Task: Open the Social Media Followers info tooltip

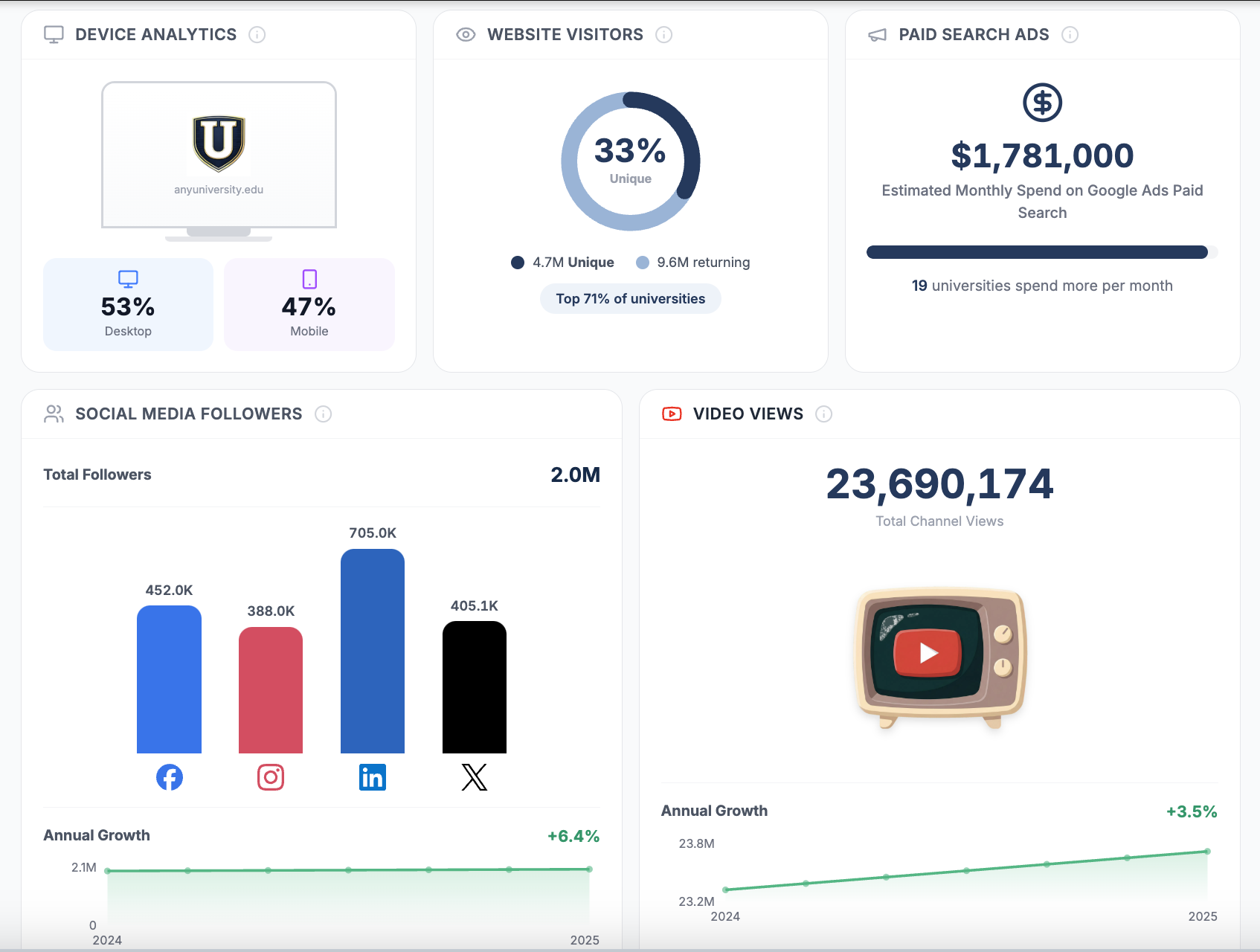Action: point(324,414)
